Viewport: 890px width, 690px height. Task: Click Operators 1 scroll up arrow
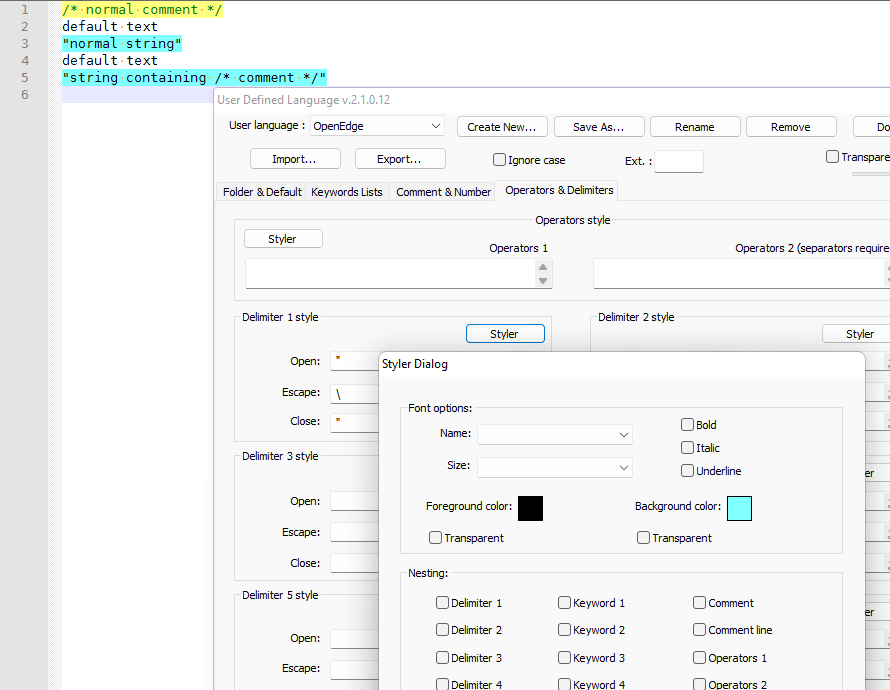coord(543,267)
